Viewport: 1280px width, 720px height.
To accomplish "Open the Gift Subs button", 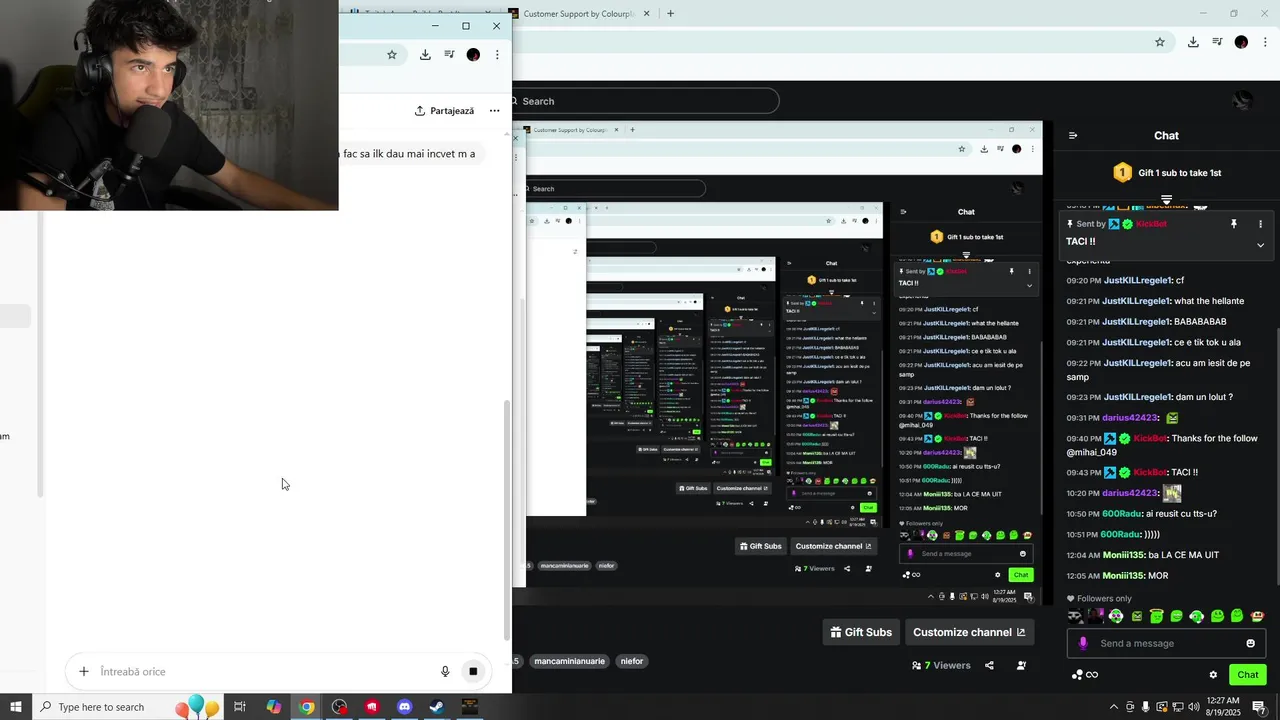I will (x=861, y=632).
